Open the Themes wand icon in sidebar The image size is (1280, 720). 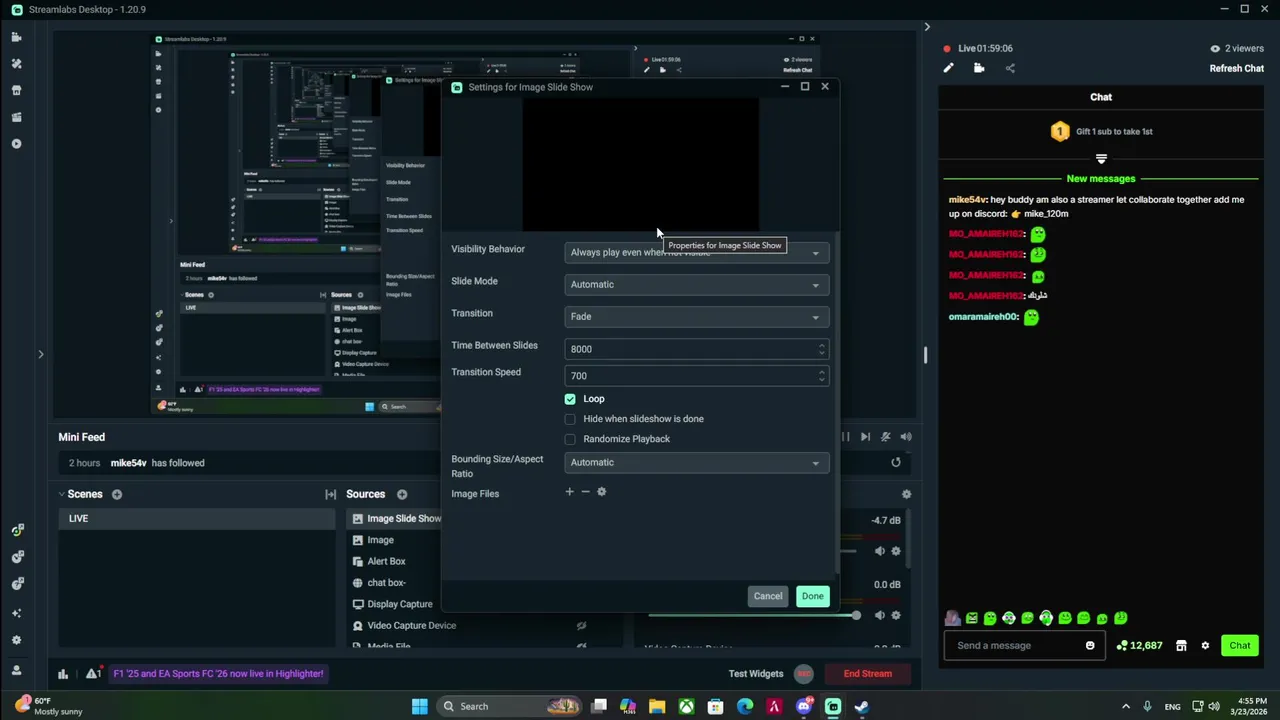(x=16, y=63)
